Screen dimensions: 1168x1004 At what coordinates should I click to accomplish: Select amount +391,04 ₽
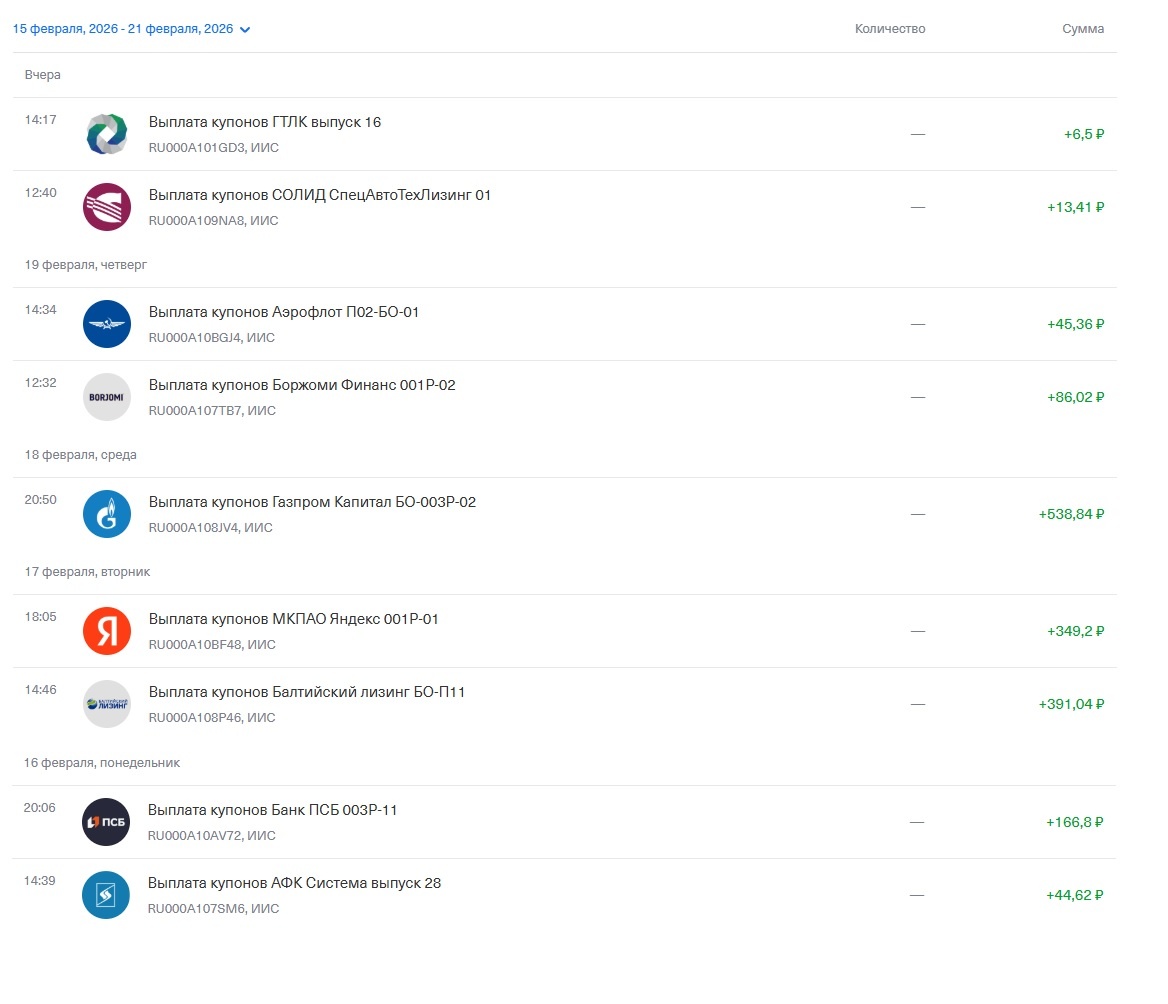[1071, 704]
